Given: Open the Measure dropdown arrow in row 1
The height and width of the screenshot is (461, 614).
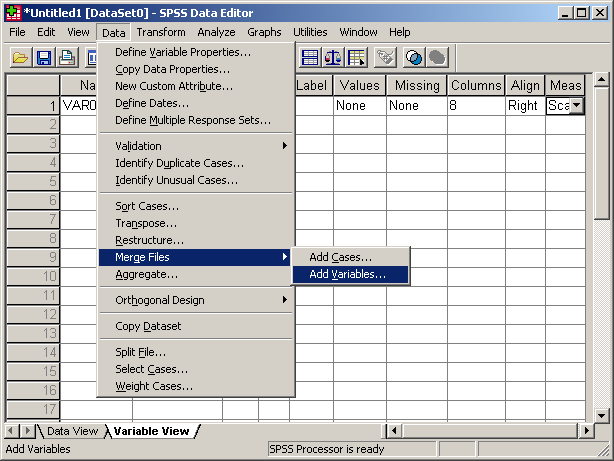Looking at the screenshot, I should tap(576, 106).
